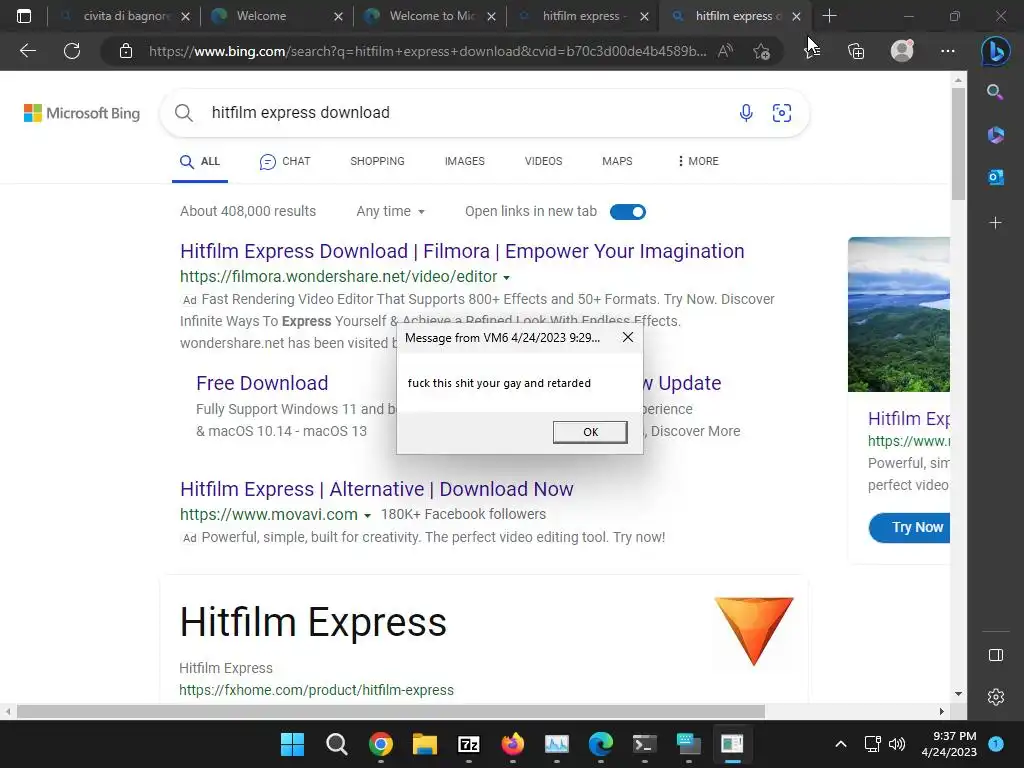This screenshot has height=768, width=1024.
Task: Open the clock and date panel
Action: click(949, 744)
